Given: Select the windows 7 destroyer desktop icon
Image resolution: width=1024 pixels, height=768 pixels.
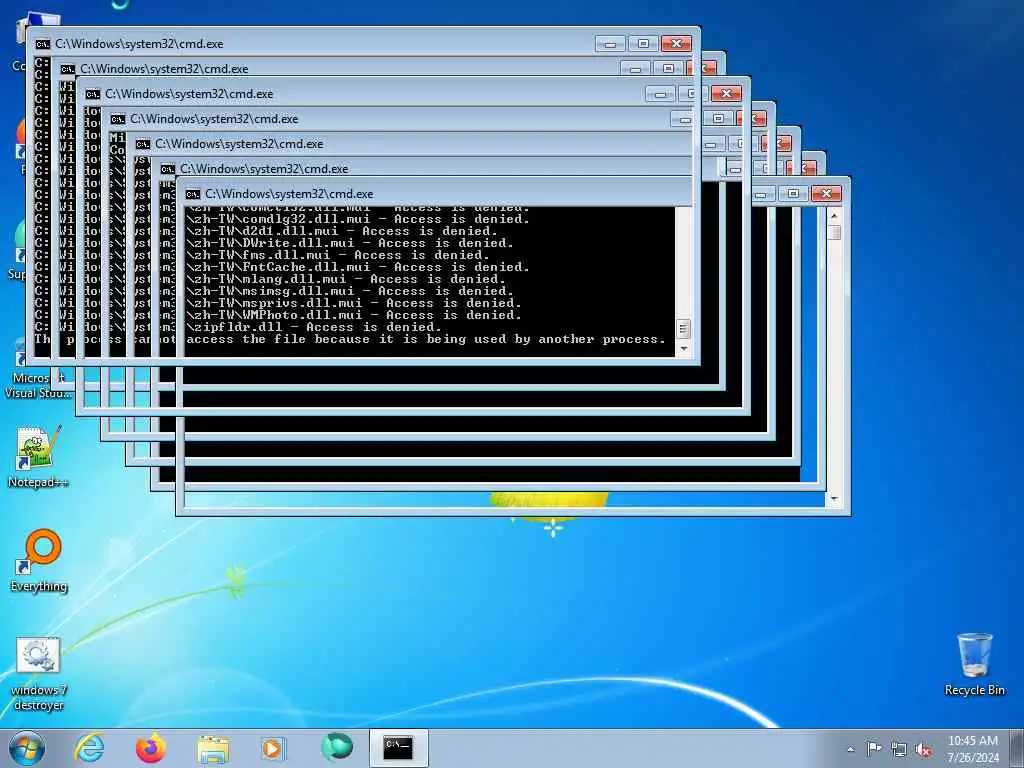Looking at the screenshot, I should coord(39,675).
